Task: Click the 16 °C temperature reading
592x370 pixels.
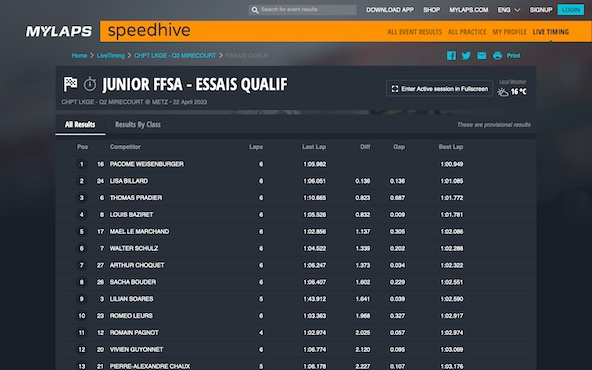Action: point(518,92)
